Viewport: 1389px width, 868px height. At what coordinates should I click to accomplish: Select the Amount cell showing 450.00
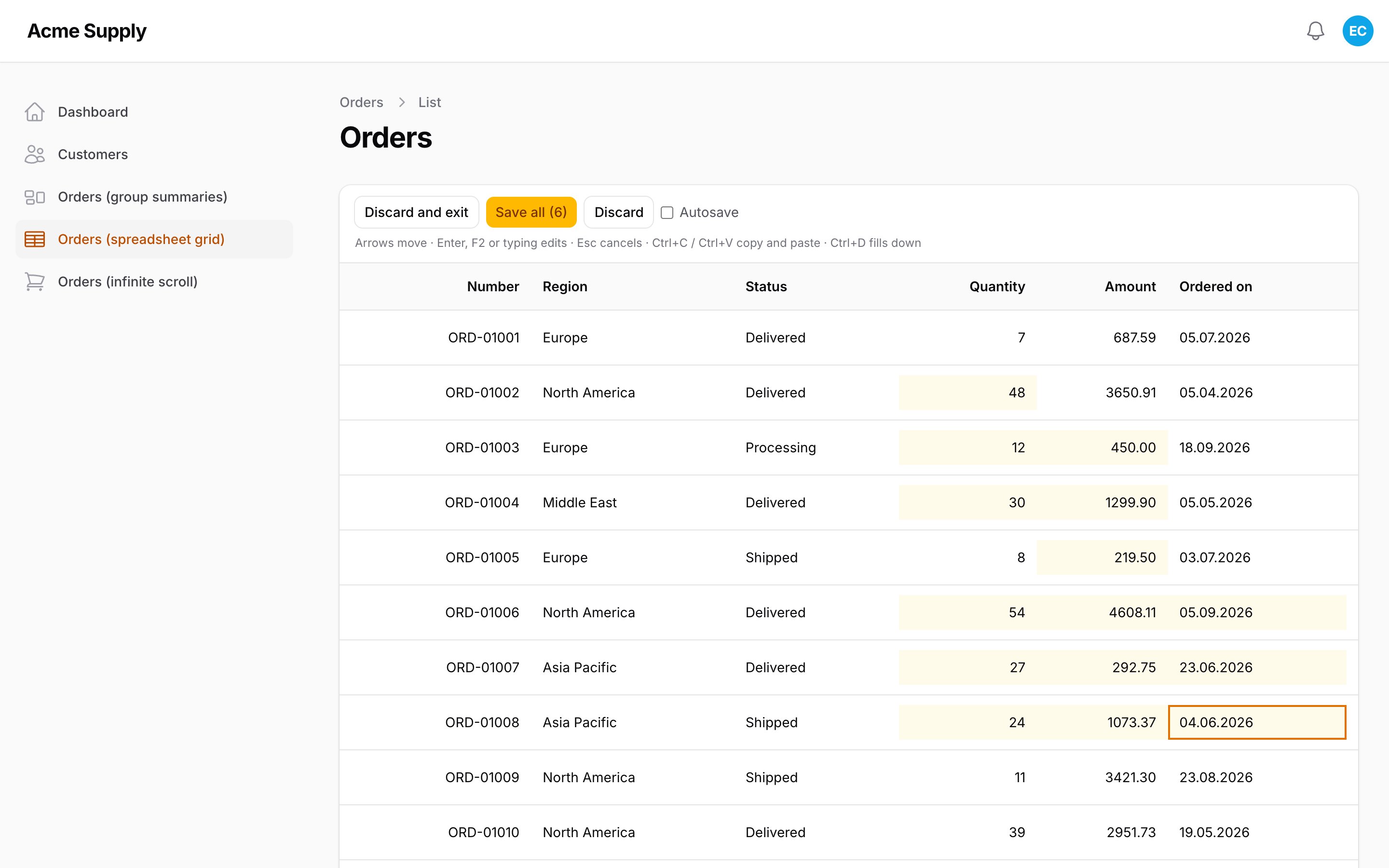[1102, 448]
